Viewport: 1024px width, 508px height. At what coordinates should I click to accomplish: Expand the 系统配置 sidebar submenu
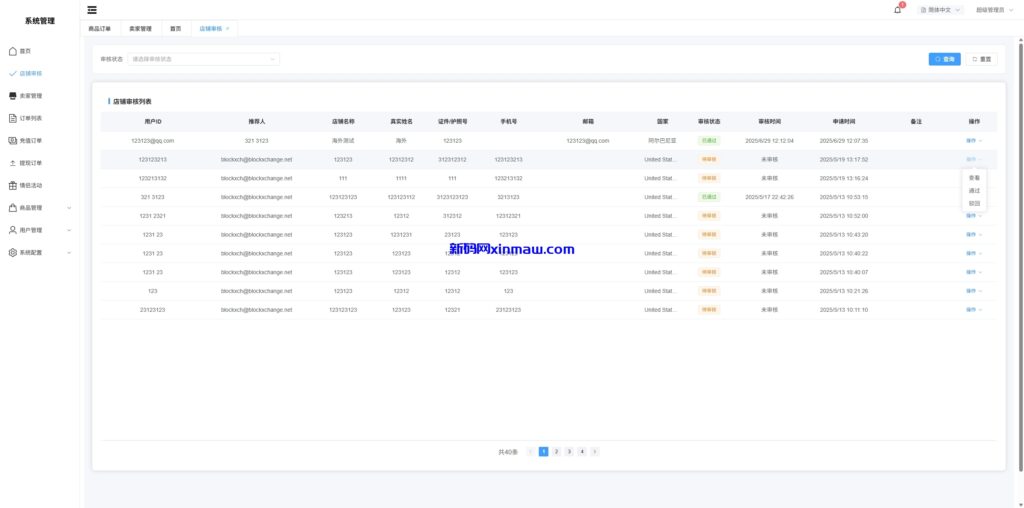tap(68, 253)
